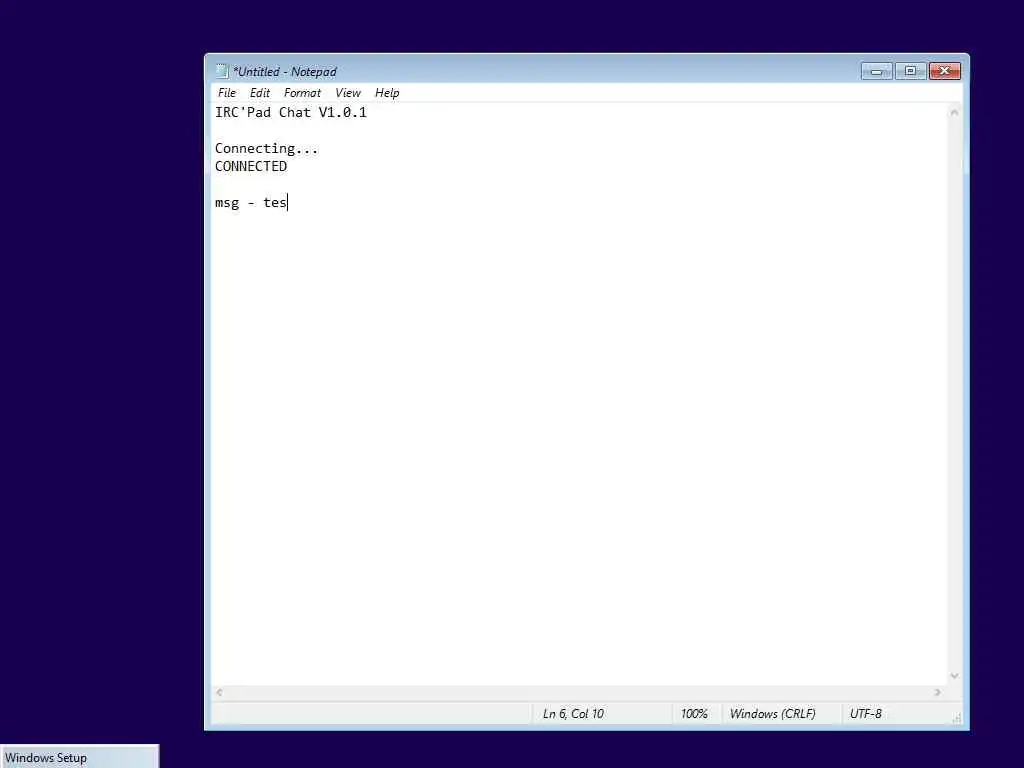The height and width of the screenshot is (768, 1024).
Task: Click the "msg - tes" line
Action: coord(251,202)
